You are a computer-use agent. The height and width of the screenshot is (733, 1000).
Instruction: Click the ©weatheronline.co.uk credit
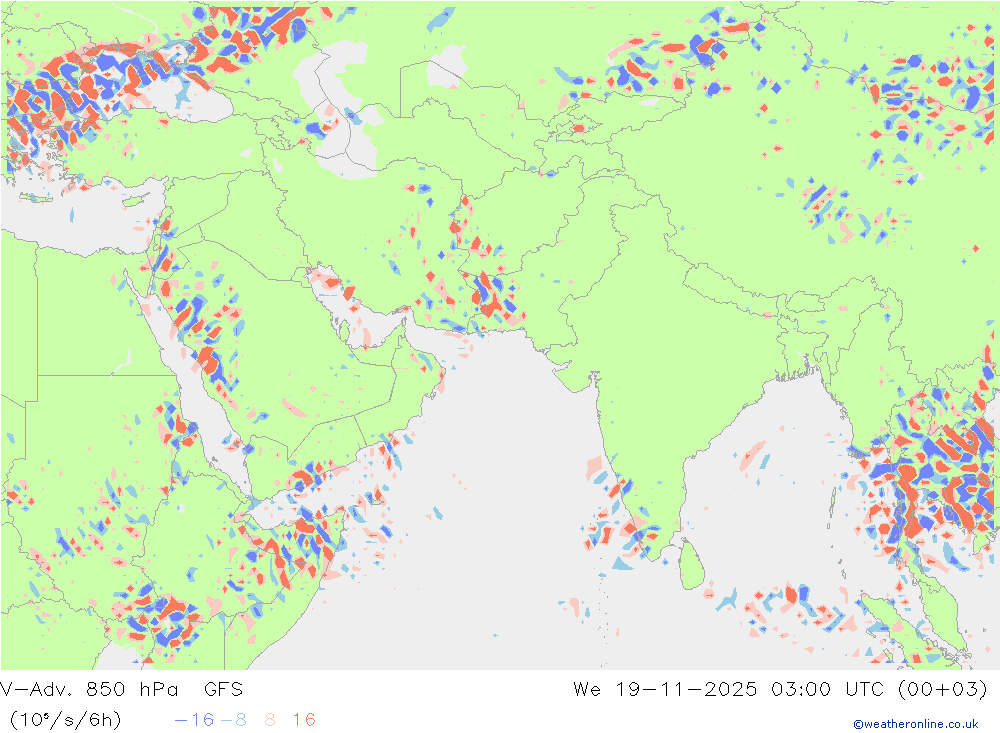(916, 724)
